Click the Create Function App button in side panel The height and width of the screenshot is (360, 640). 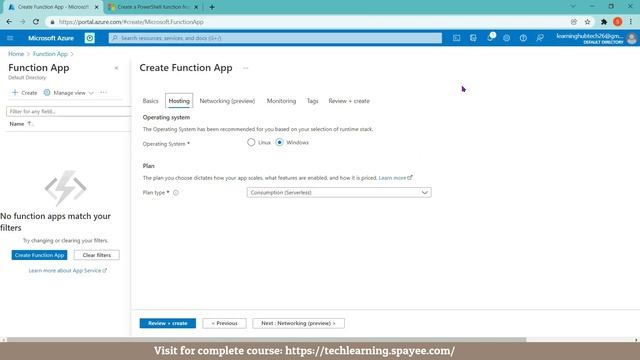[x=40, y=255]
